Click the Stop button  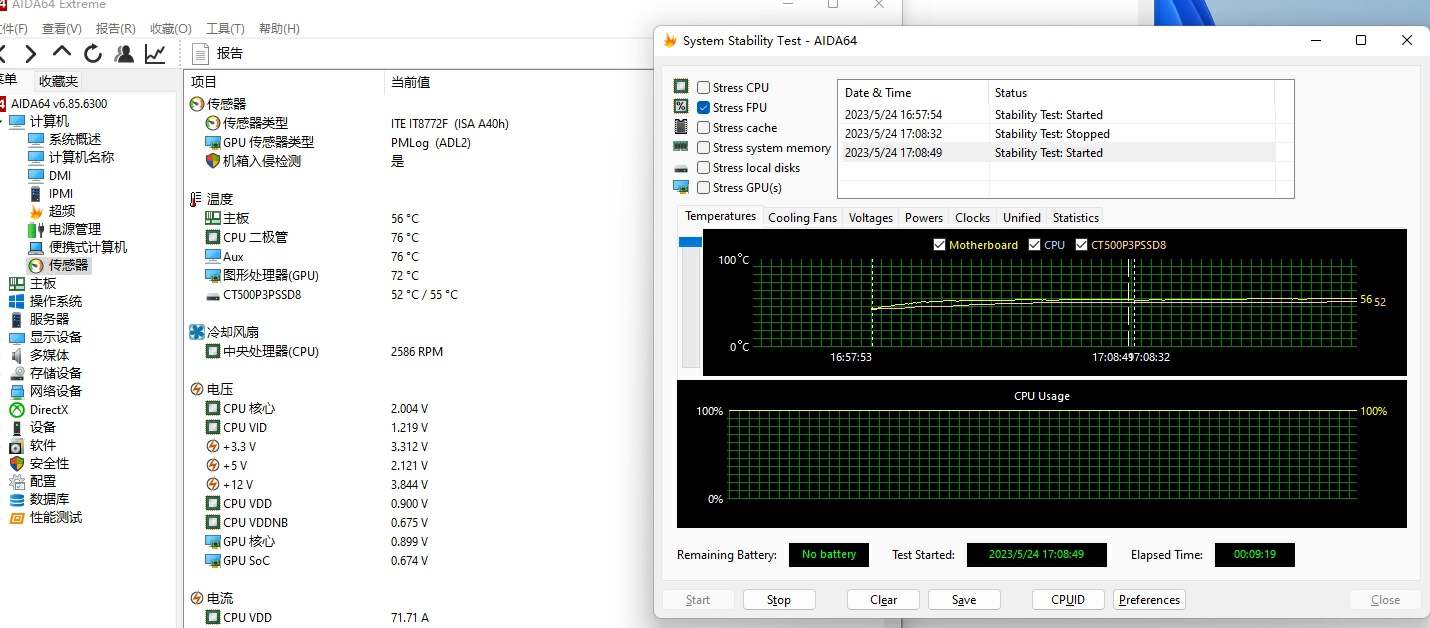point(779,600)
